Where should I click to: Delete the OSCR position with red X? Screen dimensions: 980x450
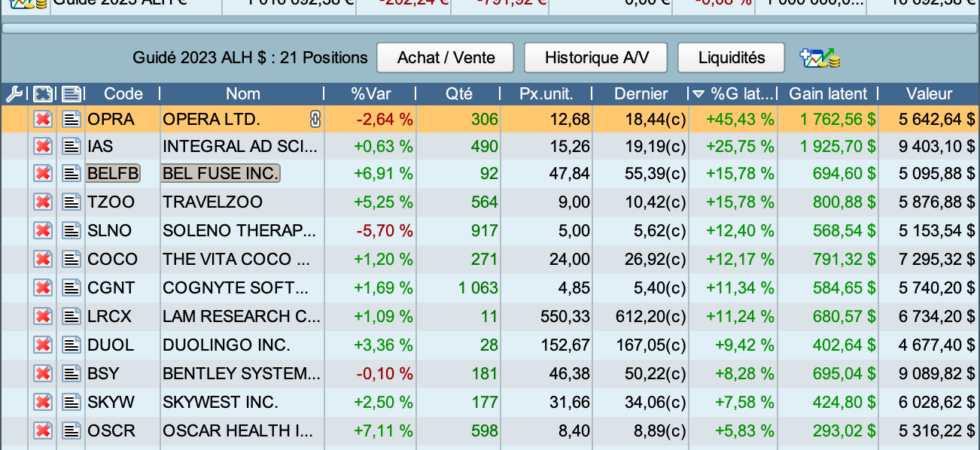pos(42,431)
